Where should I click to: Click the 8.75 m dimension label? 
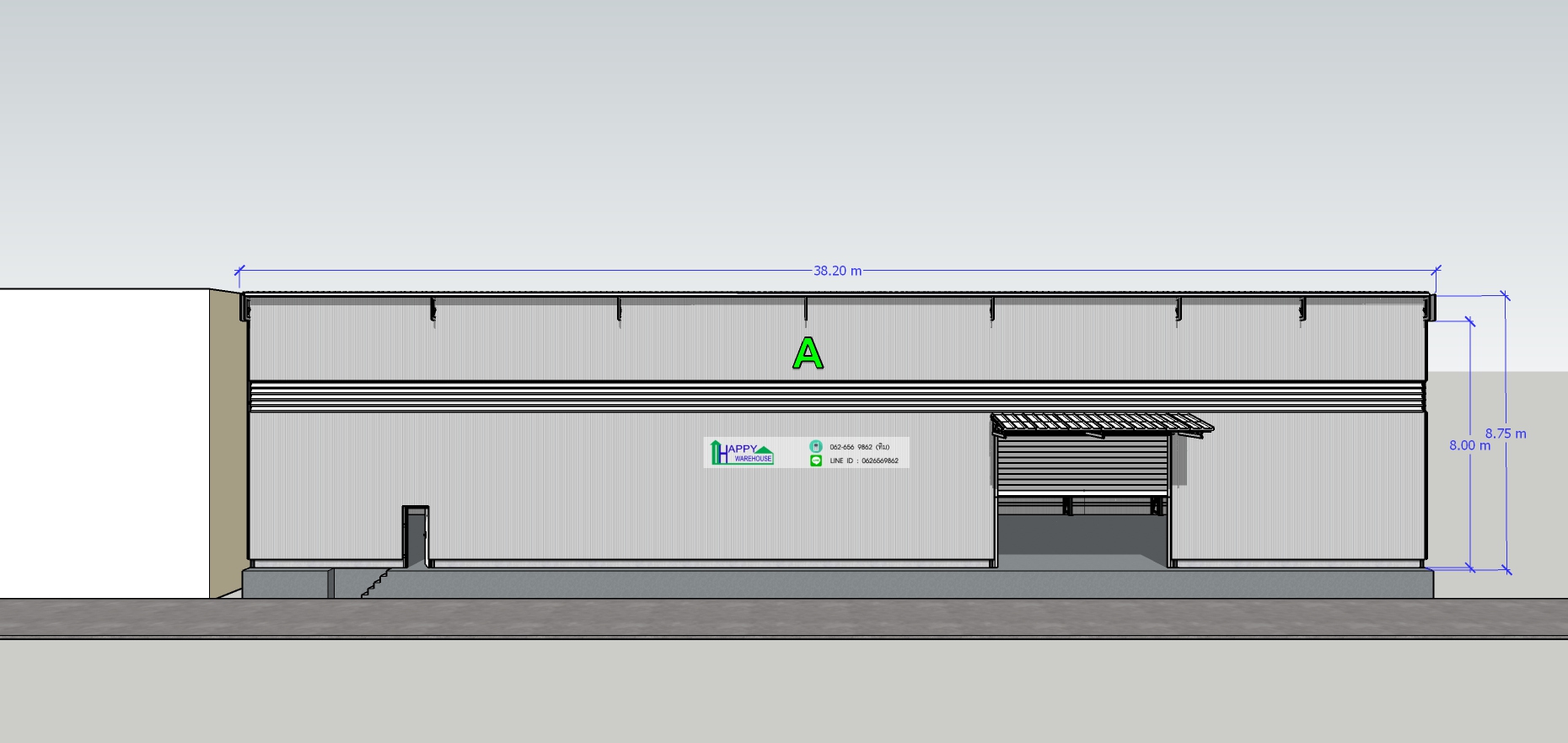point(1506,433)
